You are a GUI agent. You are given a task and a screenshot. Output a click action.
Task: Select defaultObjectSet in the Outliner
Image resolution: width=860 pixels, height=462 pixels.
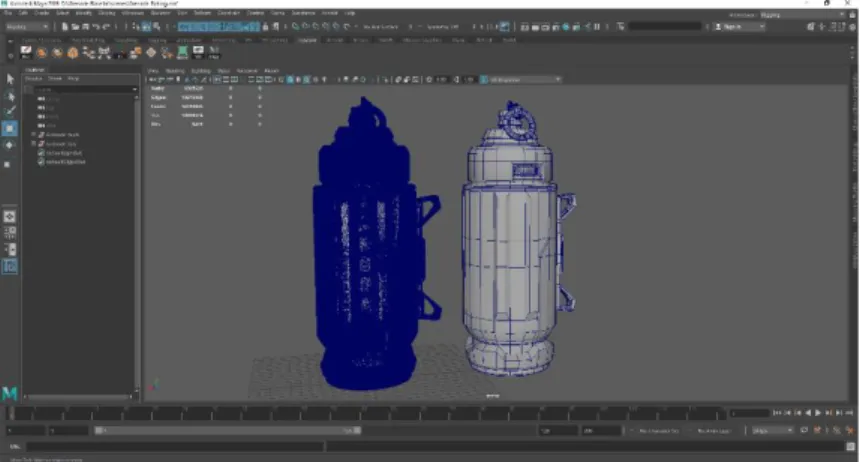click(66, 162)
